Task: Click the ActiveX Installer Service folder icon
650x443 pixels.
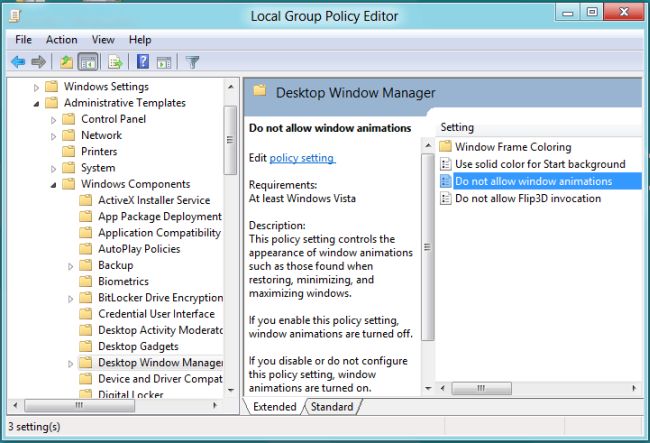Action: click(x=85, y=200)
